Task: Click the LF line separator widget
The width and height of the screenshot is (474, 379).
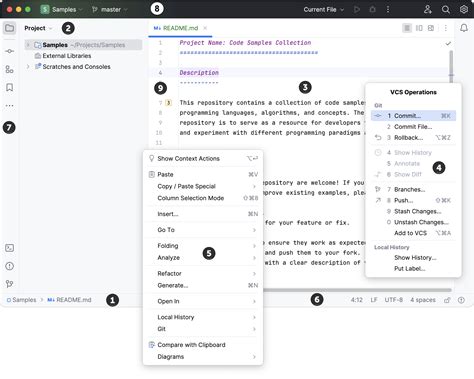Action: [x=374, y=300]
